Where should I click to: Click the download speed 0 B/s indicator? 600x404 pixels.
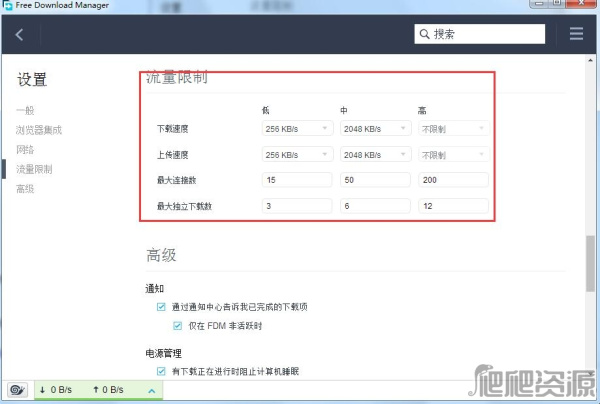click(56, 390)
